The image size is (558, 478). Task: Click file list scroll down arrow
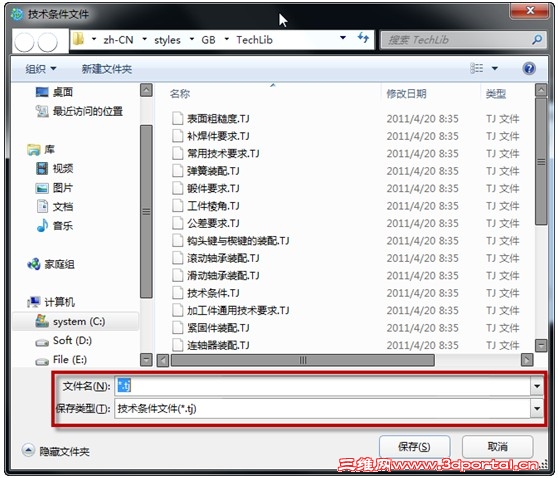541,345
